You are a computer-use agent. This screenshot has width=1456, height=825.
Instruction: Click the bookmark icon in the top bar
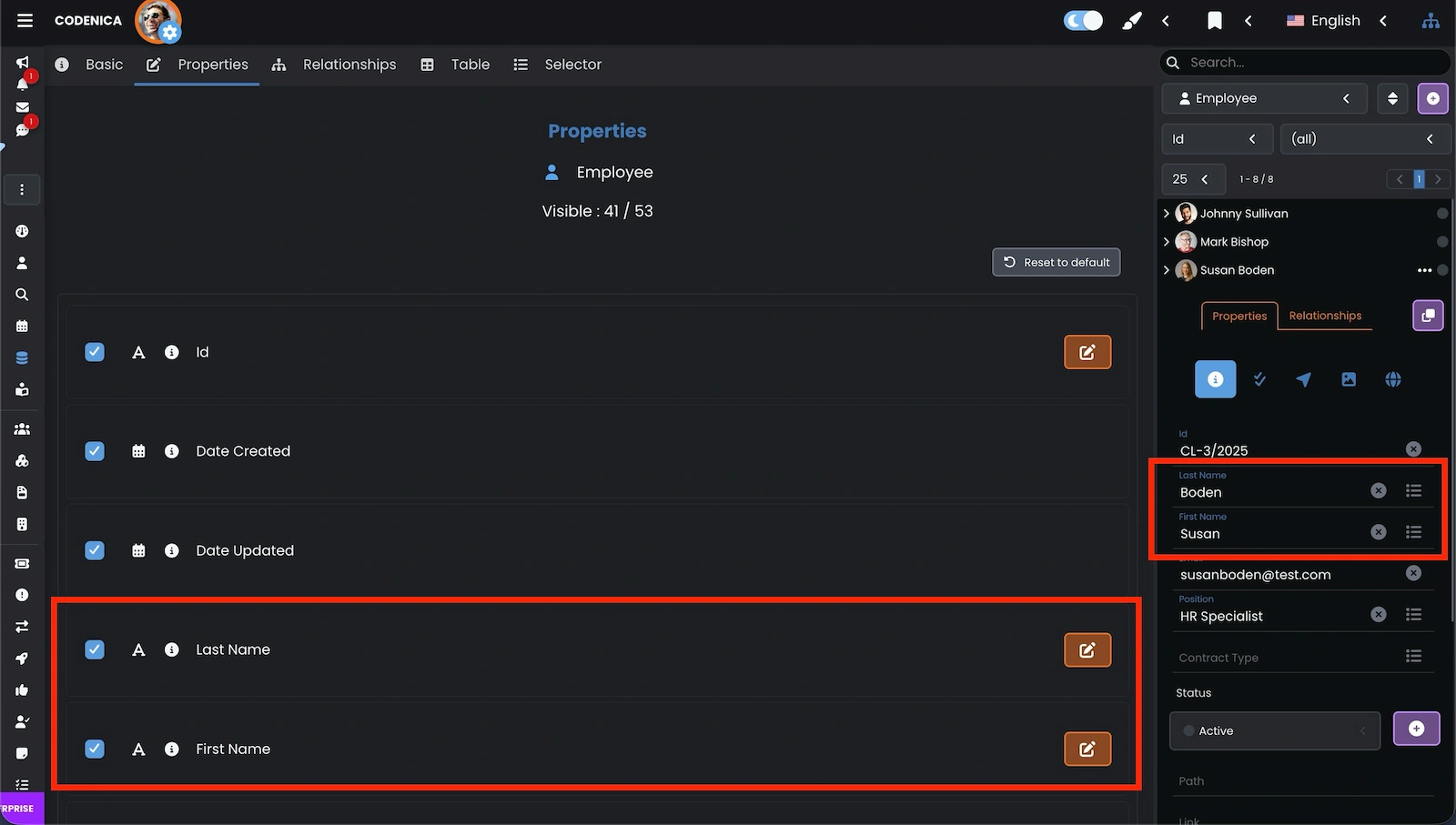(1215, 20)
